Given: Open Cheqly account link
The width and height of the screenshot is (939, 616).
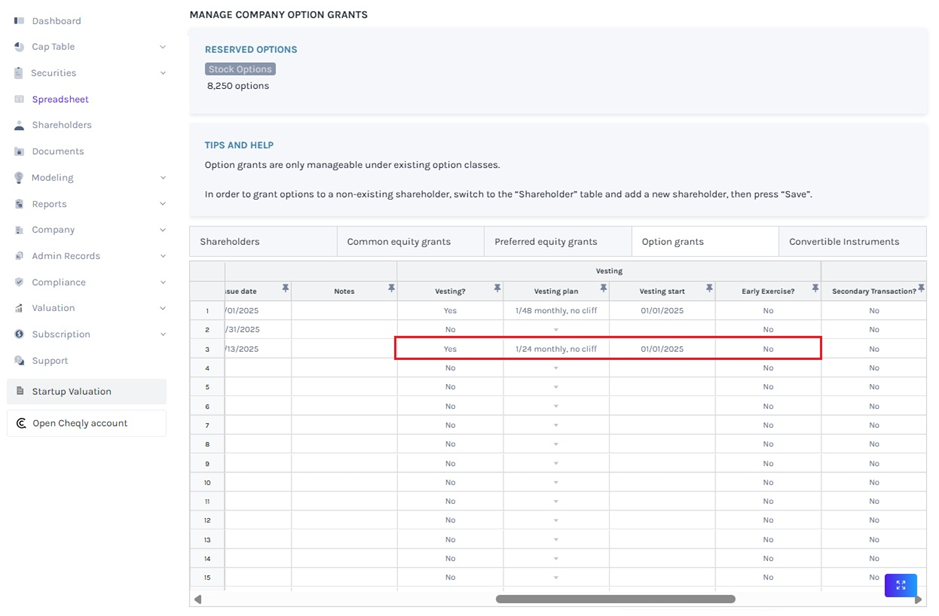Looking at the screenshot, I should [80, 423].
